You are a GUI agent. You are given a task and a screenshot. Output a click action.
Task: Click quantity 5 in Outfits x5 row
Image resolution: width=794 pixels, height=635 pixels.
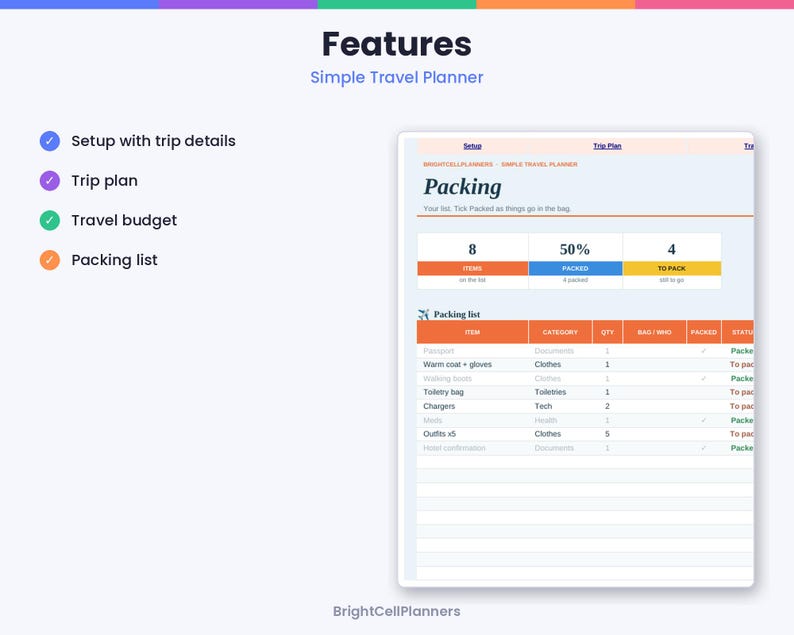coord(607,434)
